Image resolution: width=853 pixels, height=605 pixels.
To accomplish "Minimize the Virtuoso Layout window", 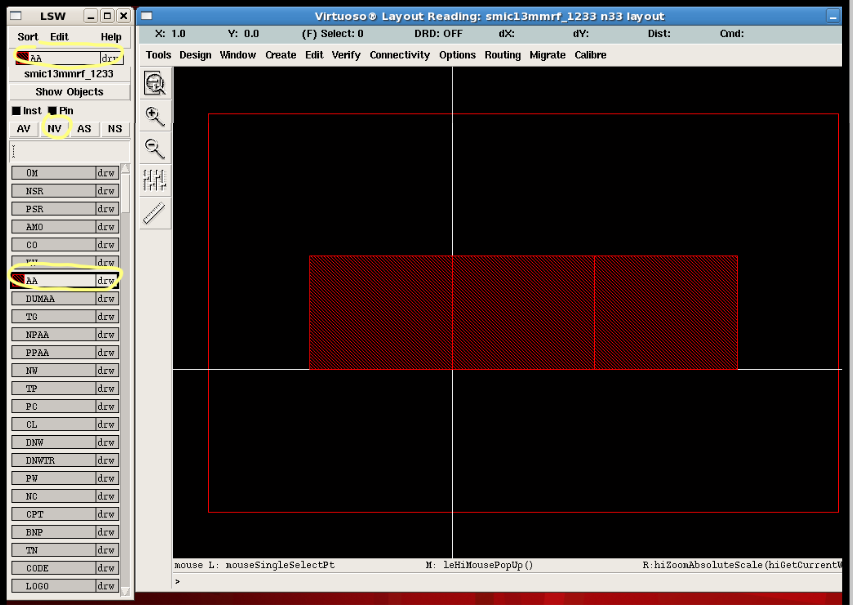I will (833, 16).
